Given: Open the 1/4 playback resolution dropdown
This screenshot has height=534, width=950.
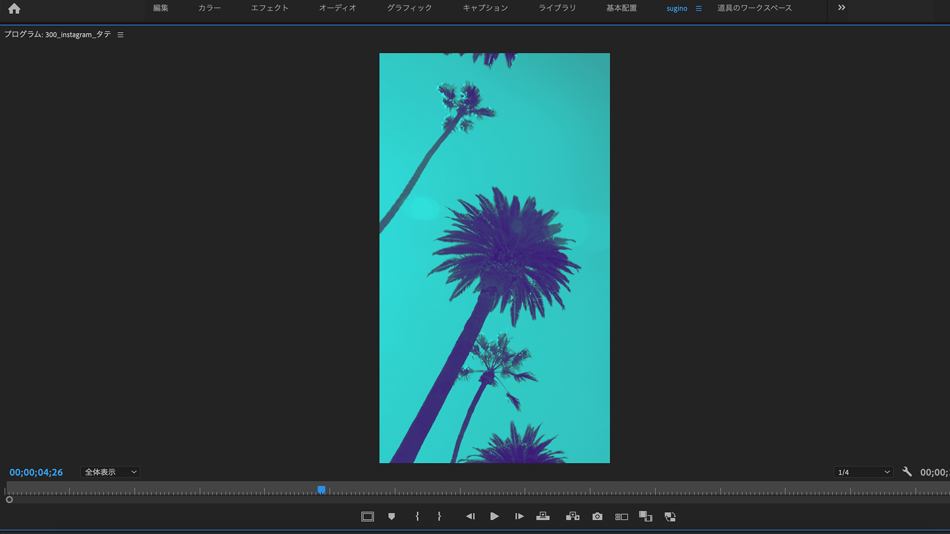Looking at the screenshot, I should [863, 472].
